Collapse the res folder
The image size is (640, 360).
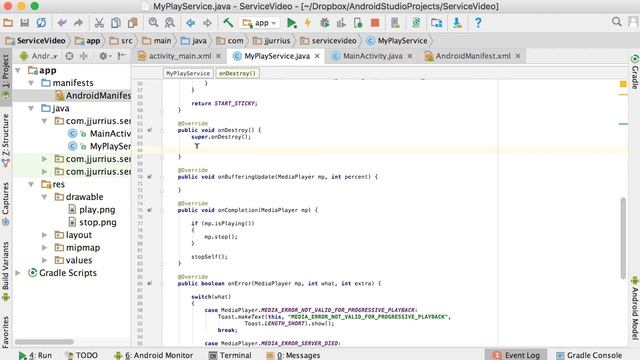click(31, 184)
